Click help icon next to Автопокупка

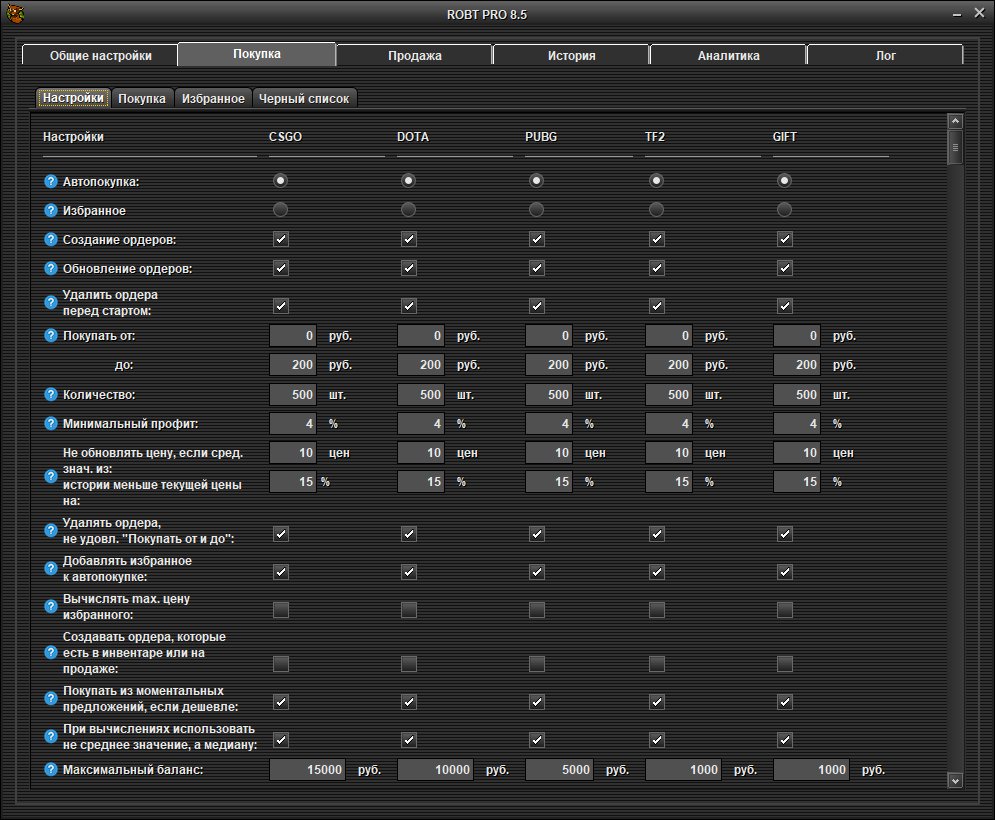pyautogui.click(x=51, y=182)
